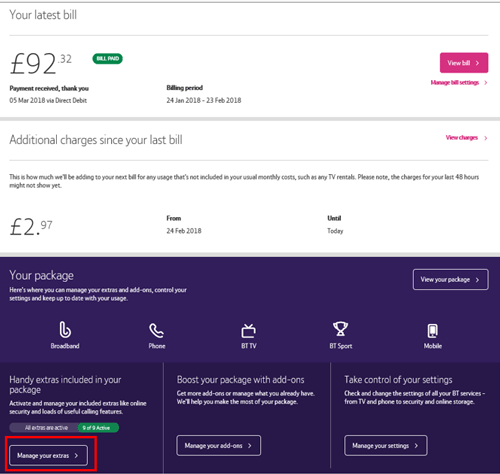
Task: Click the Payment received, thank you text
Action: pos(49,88)
